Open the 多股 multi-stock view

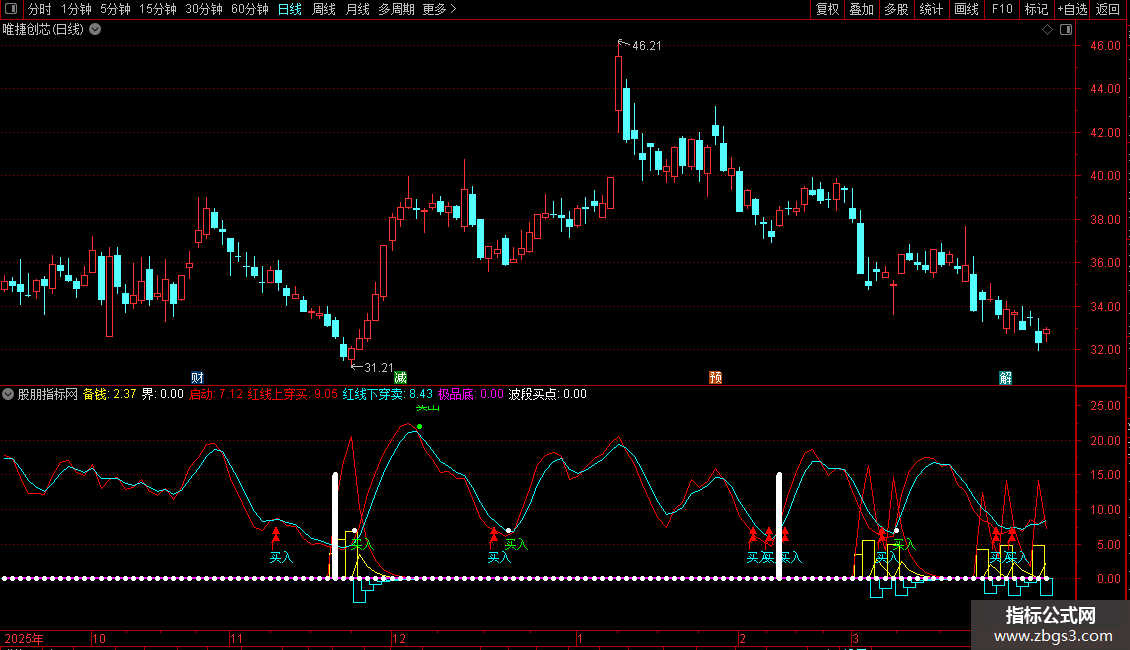896,9
